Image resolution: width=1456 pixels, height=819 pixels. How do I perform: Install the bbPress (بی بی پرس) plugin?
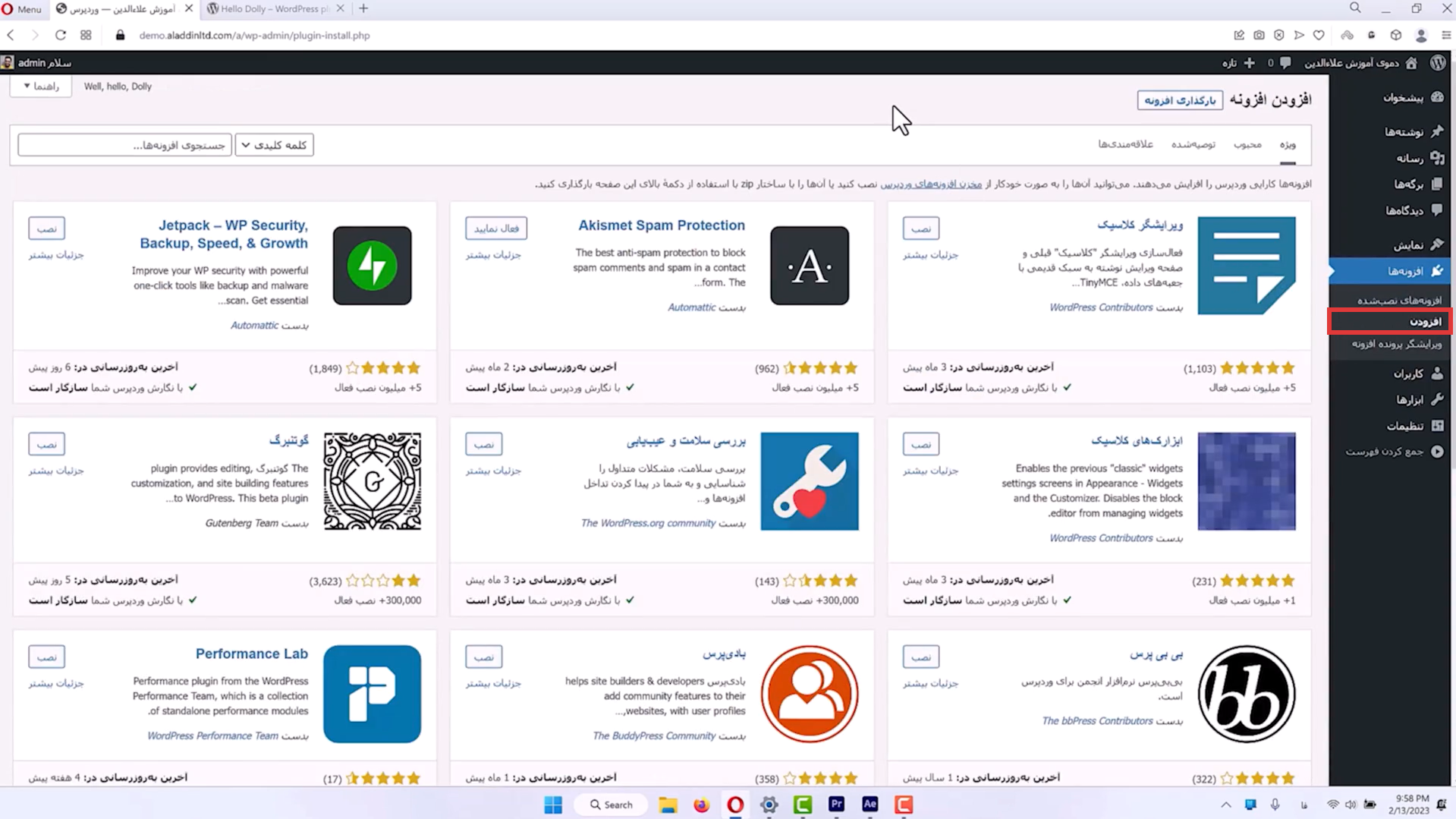point(920,657)
